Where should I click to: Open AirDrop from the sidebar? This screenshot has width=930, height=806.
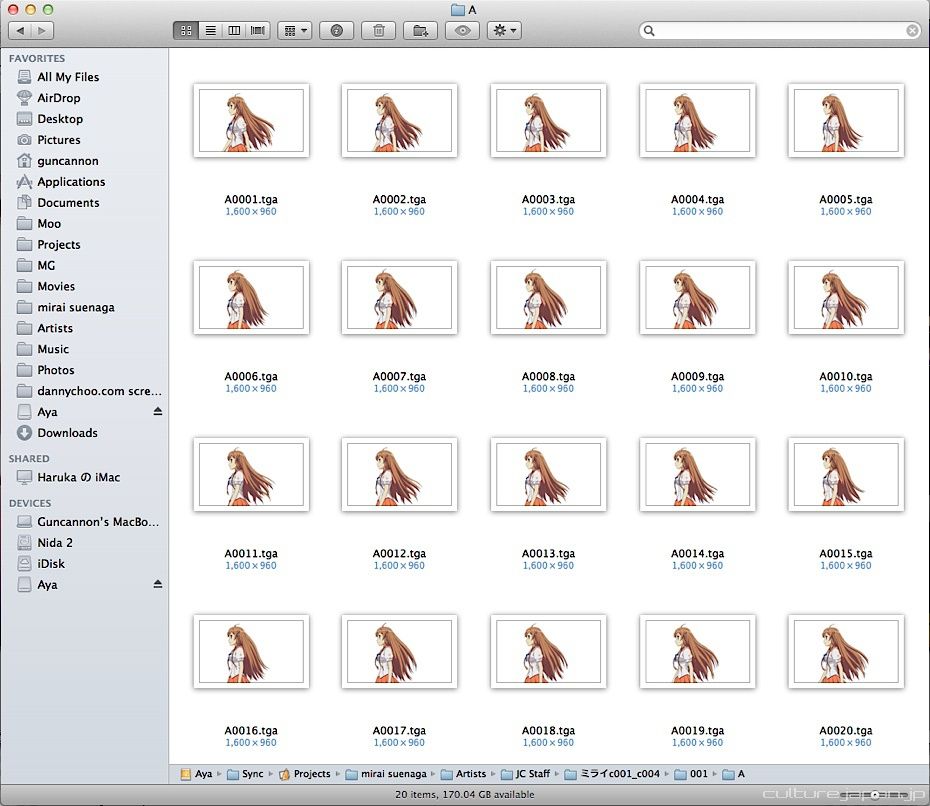click(x=58, y=98)
